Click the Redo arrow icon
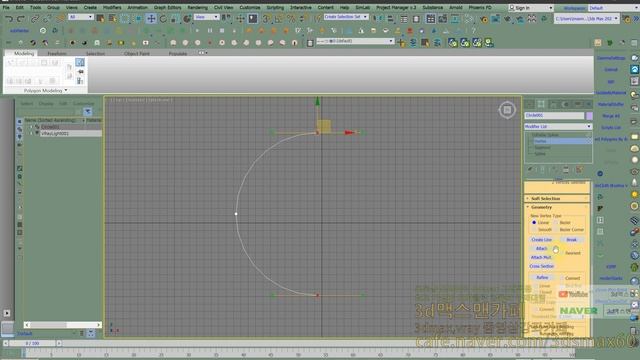640x360 pixels. pos(21,18)
